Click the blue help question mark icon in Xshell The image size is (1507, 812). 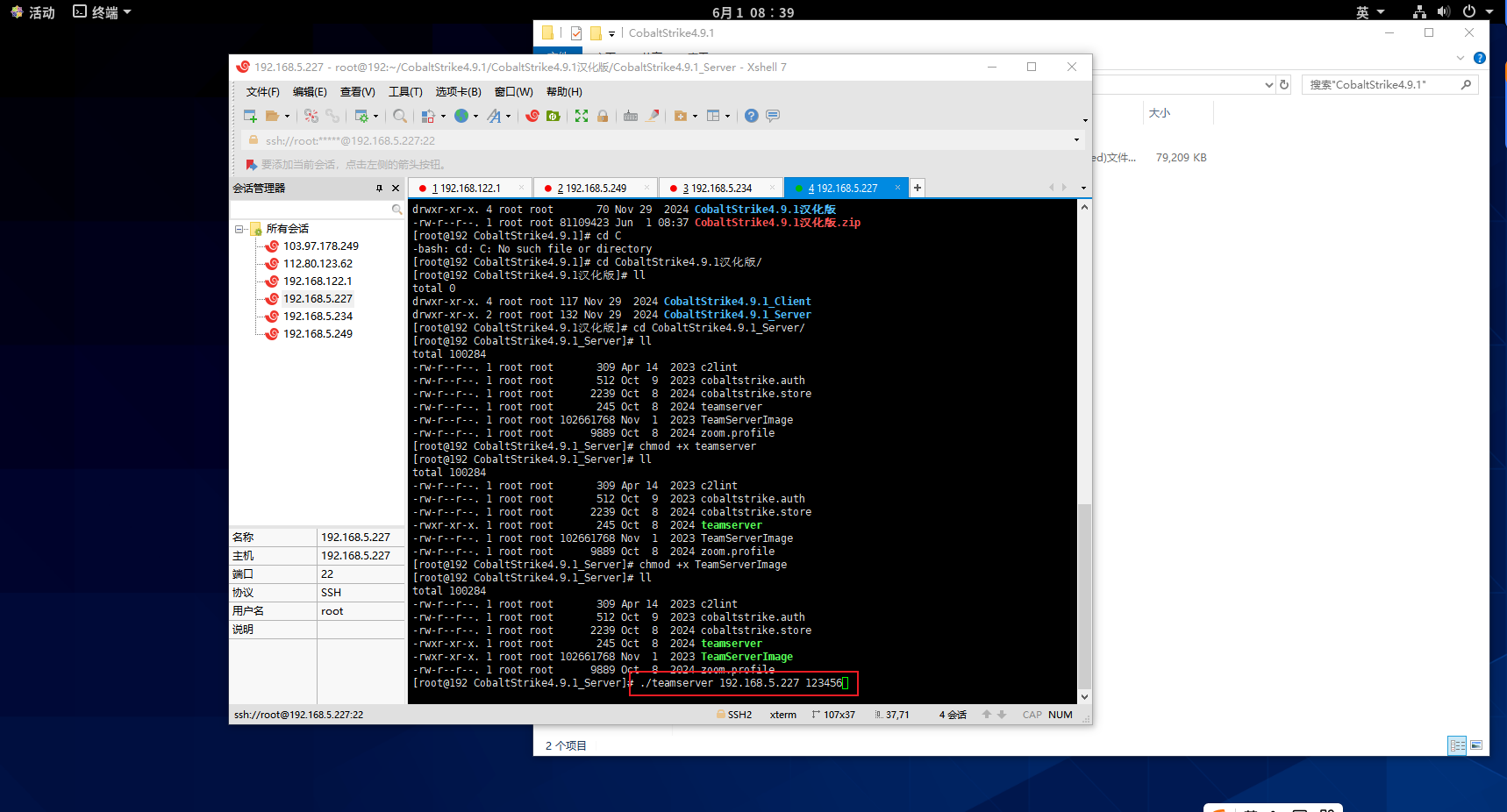tap(752, 116)
